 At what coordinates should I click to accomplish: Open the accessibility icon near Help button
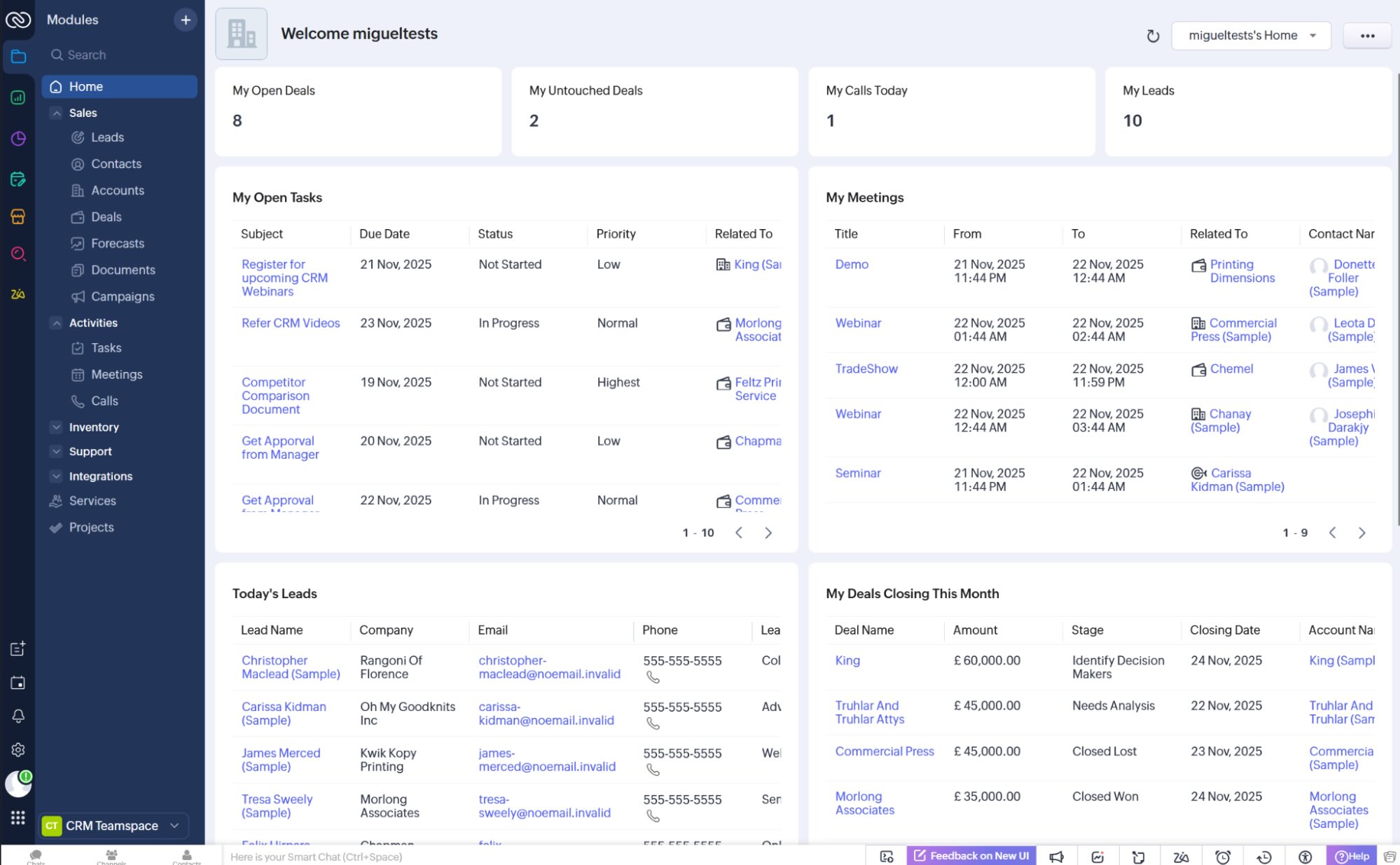coord(1304,856)
